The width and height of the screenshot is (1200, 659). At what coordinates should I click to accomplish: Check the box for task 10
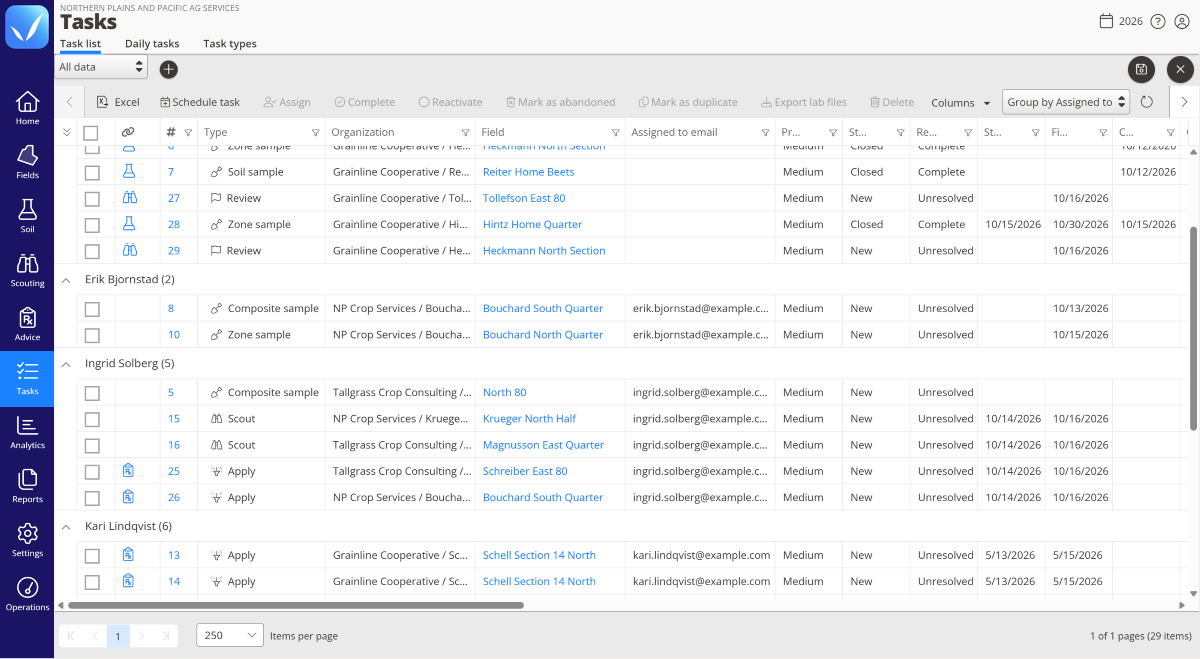point(92,335)
